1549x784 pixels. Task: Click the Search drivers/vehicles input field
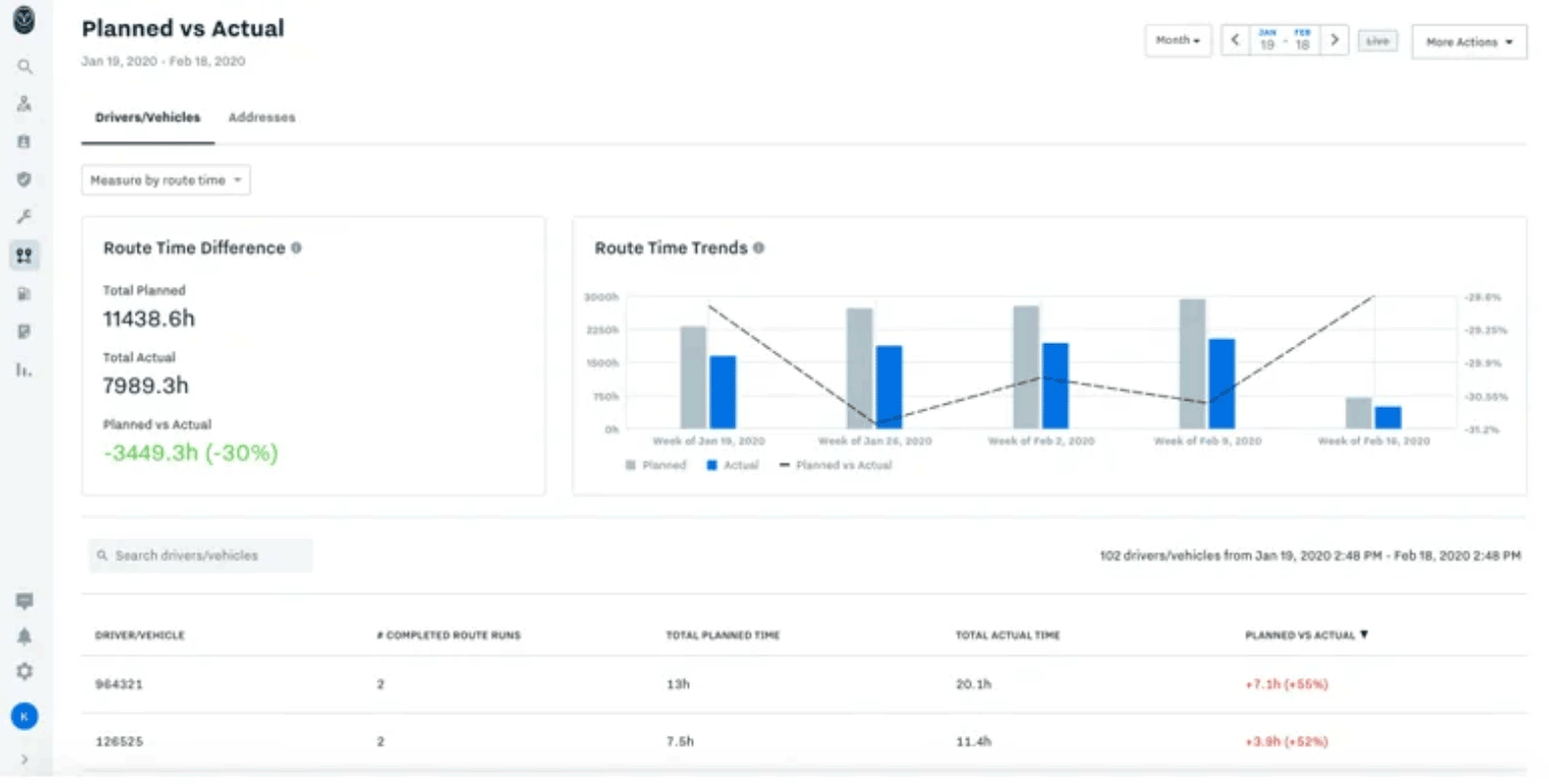click(201, 556)
